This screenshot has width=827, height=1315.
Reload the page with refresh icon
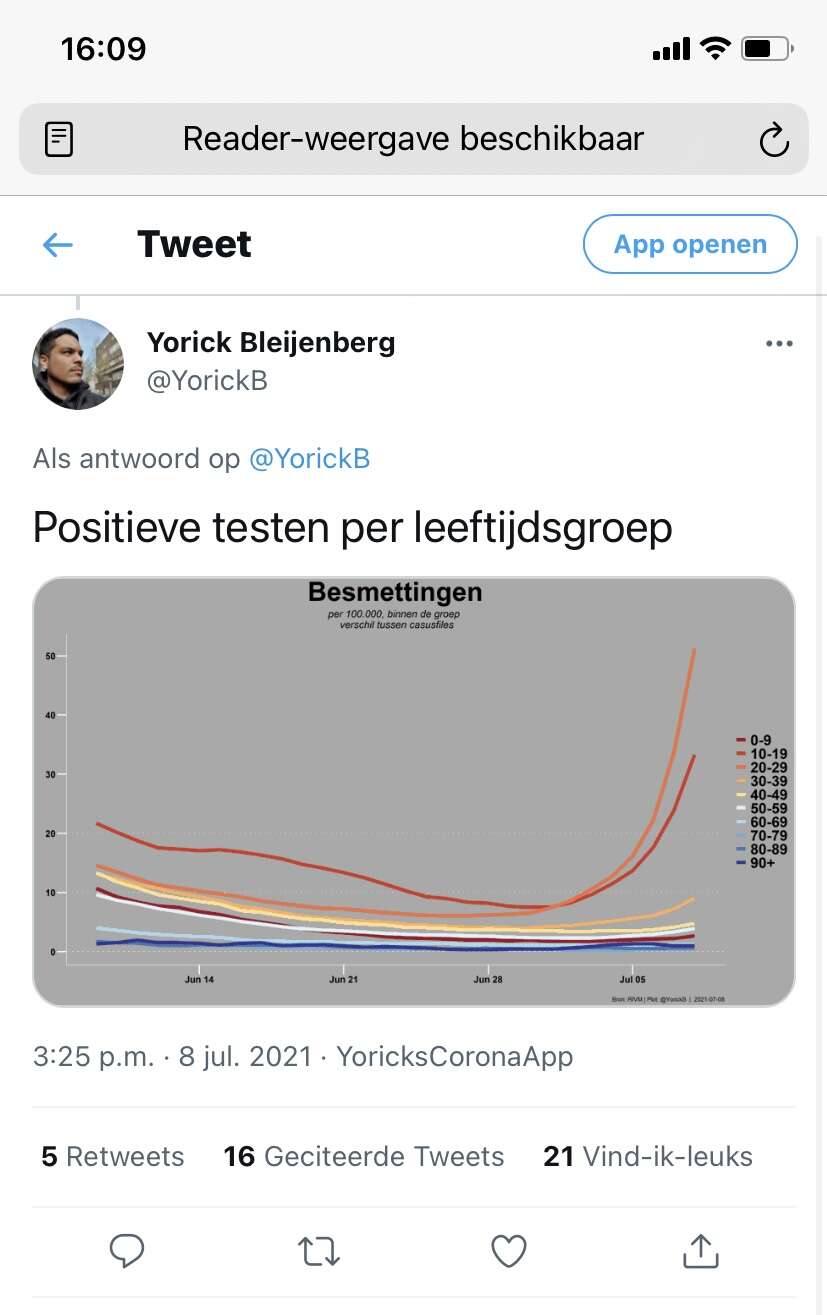pos(774,140)
